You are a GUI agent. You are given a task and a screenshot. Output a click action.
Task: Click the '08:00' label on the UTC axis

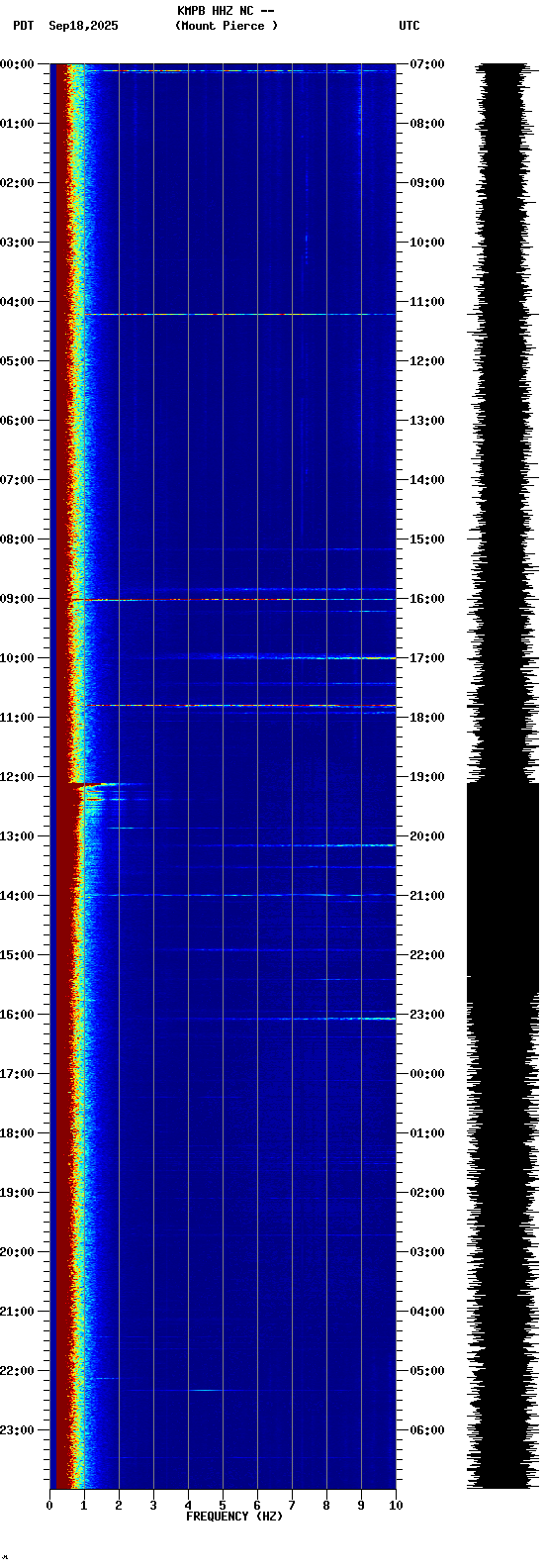click(427, 124)
